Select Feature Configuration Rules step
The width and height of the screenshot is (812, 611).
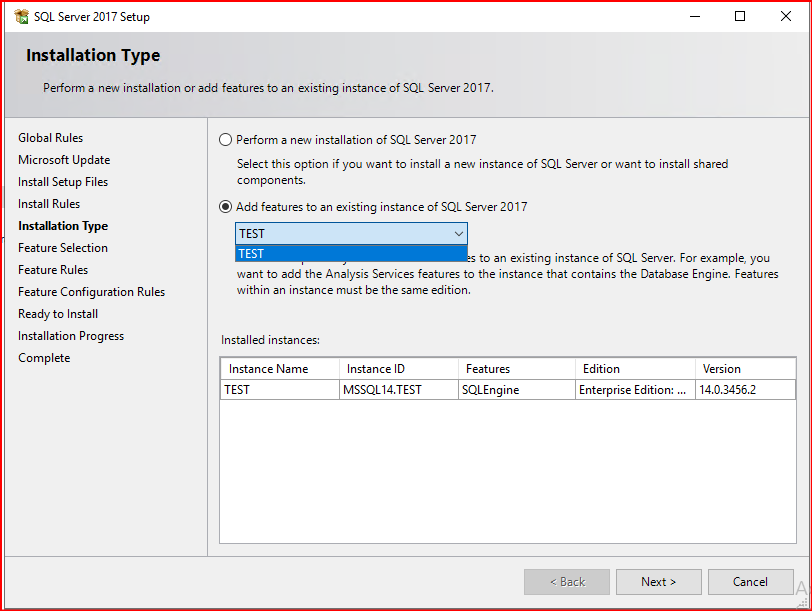(x=92, y=292)
